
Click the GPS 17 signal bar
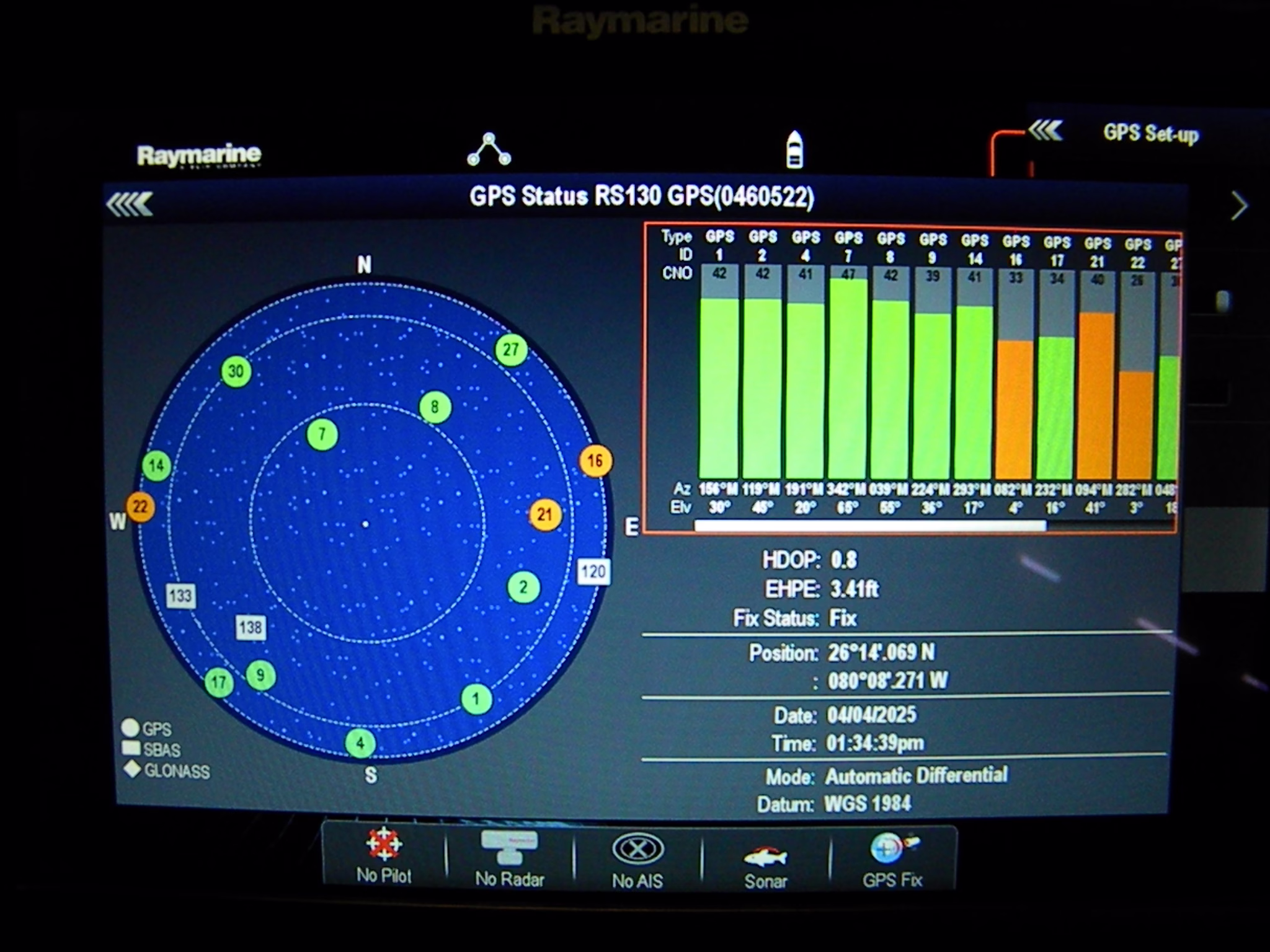pos(1055,408)
